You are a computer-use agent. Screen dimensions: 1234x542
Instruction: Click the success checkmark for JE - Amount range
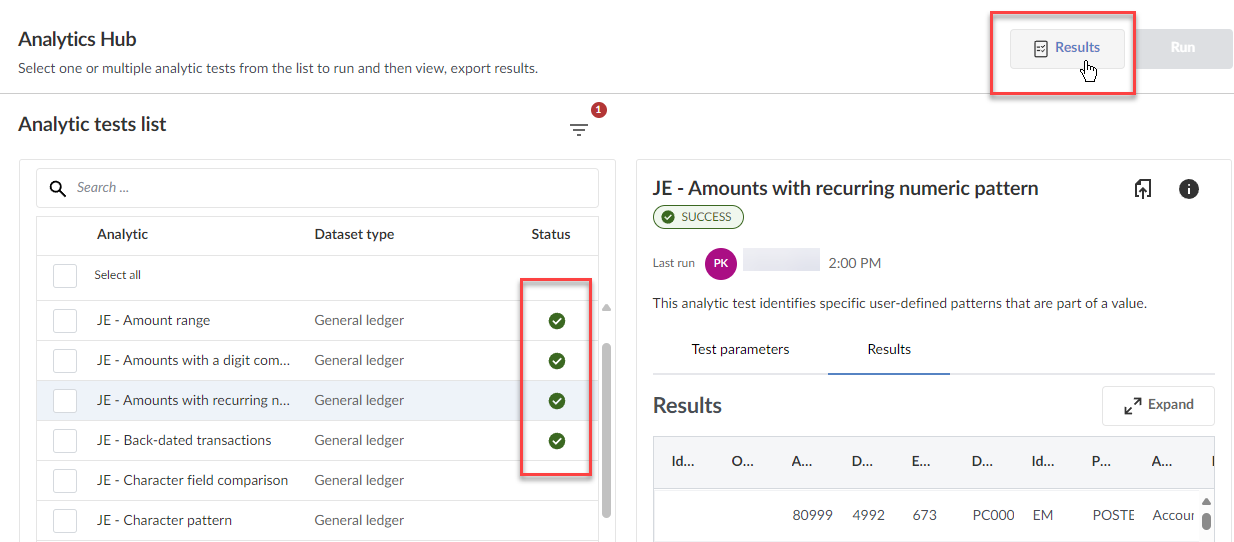(557, 321)
